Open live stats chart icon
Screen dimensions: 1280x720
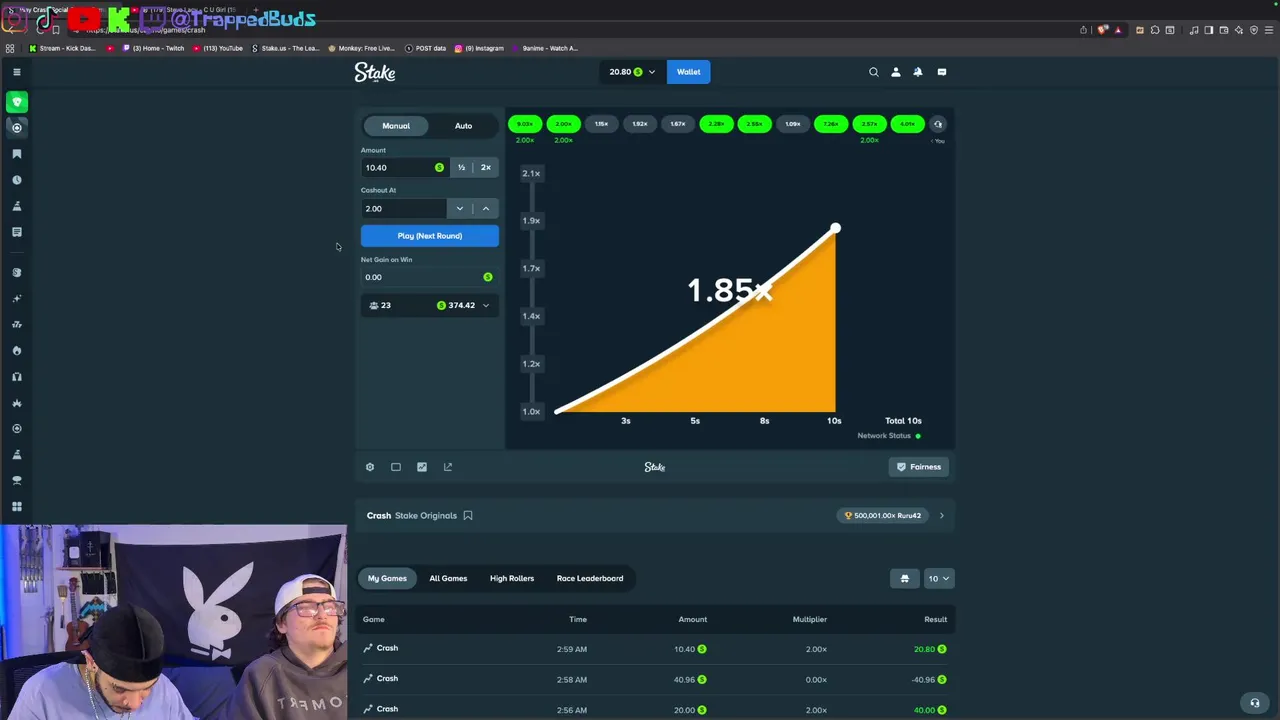422,467
